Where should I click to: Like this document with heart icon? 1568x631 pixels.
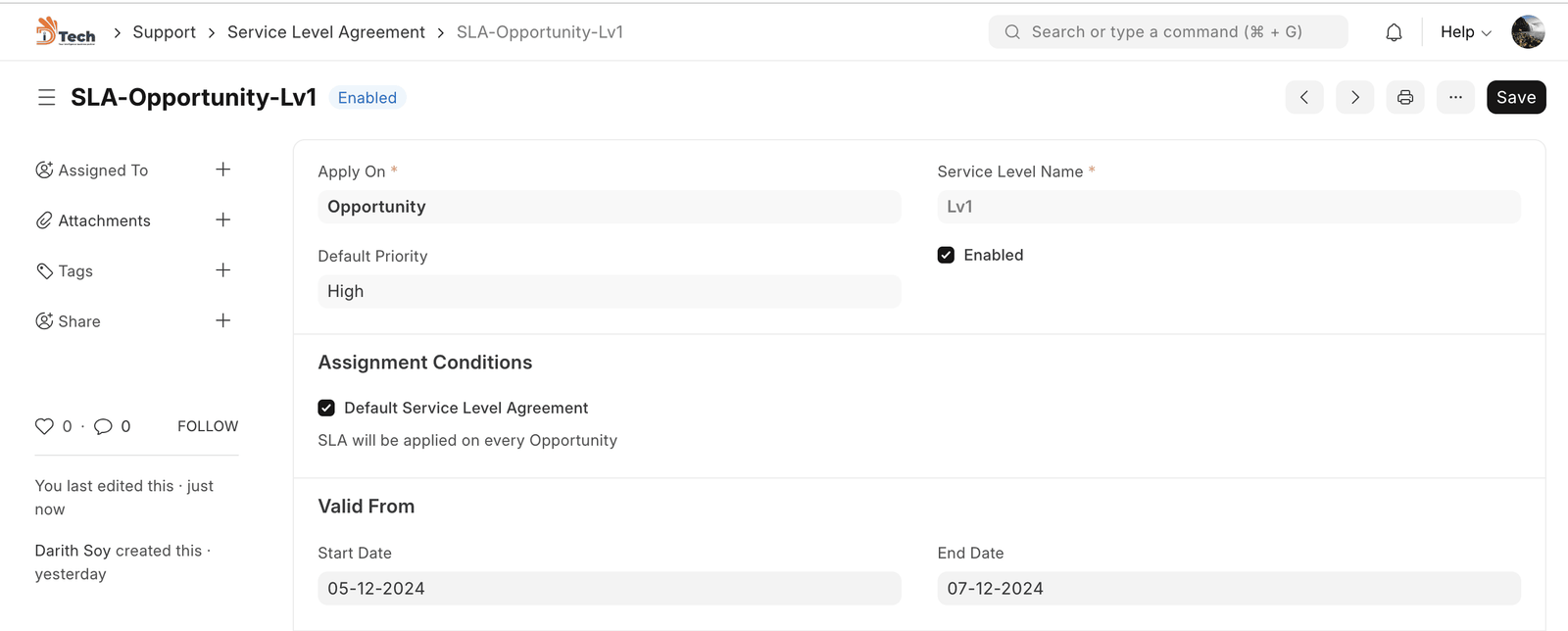click(44, 426)
